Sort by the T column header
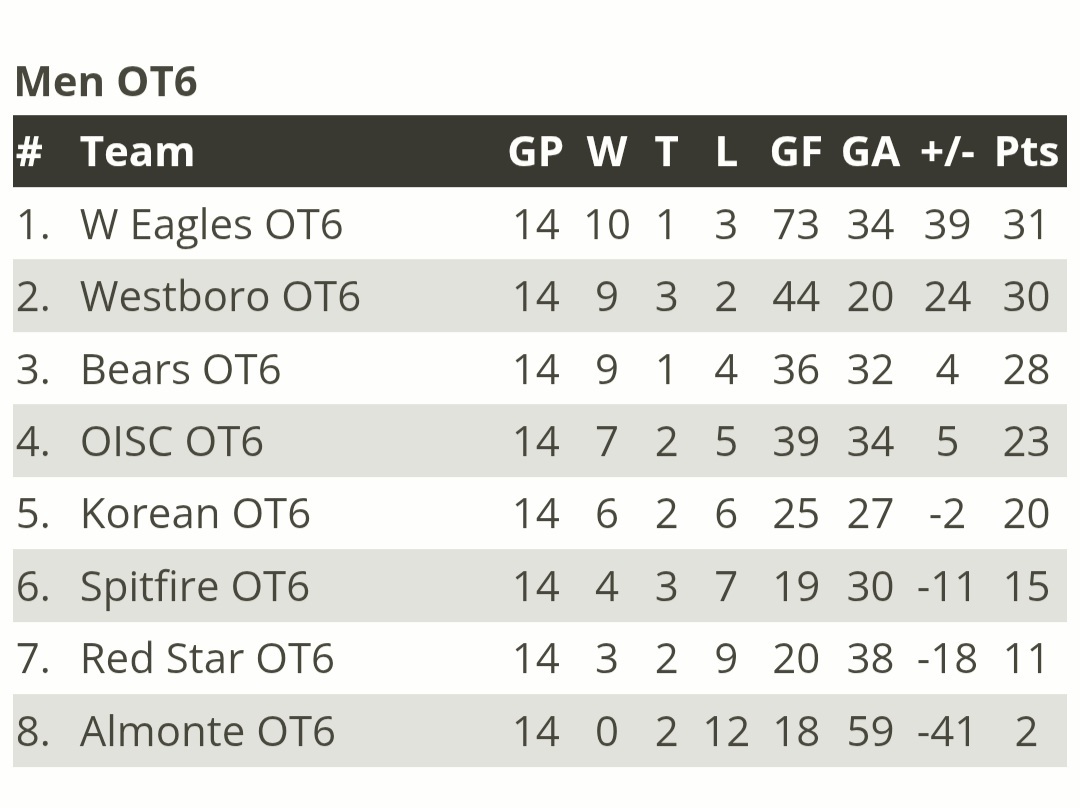Viewport: 1080px width, 808px height. coord(666,152)
